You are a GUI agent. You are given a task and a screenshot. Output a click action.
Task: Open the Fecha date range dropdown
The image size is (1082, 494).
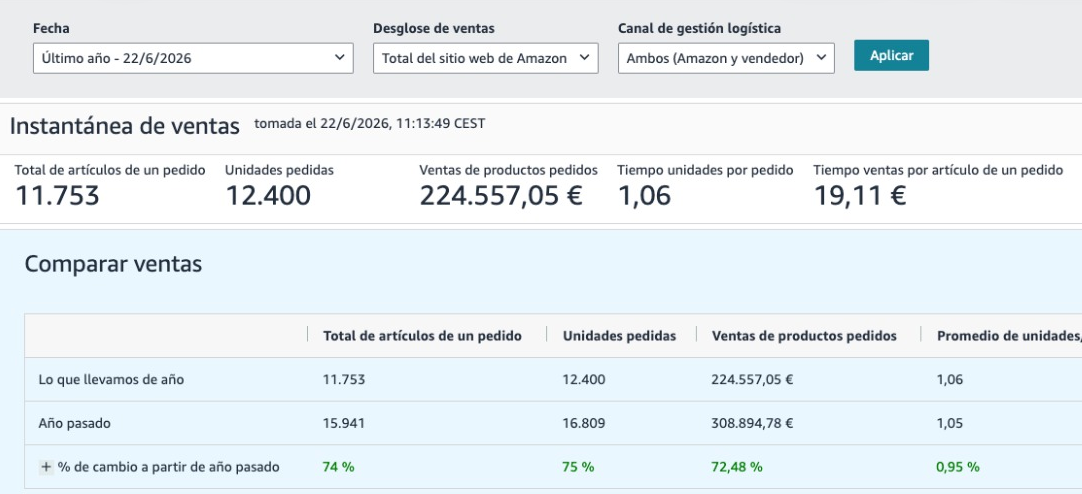pos(193,59)
